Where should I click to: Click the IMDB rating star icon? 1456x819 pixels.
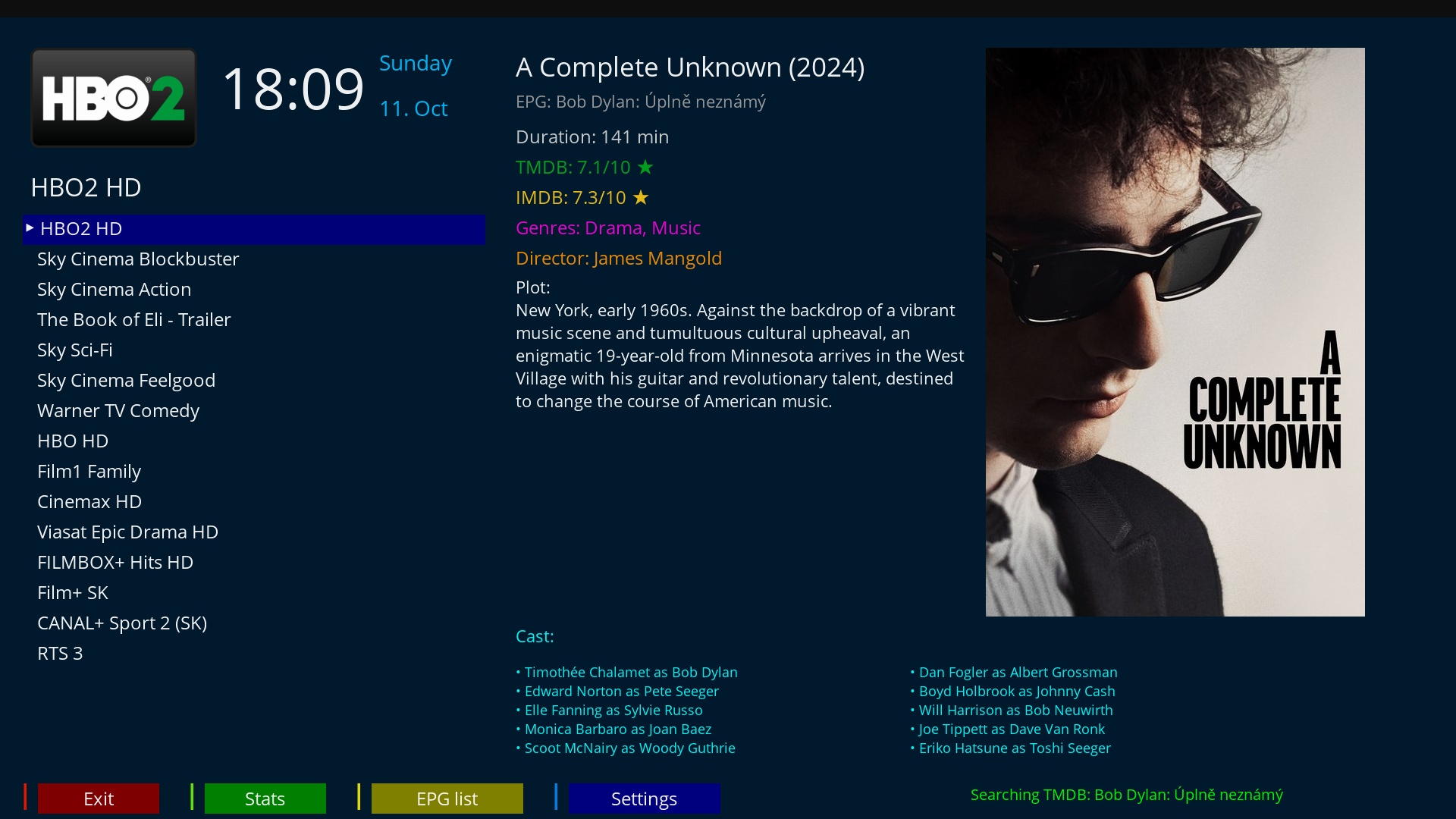[641, 197]
